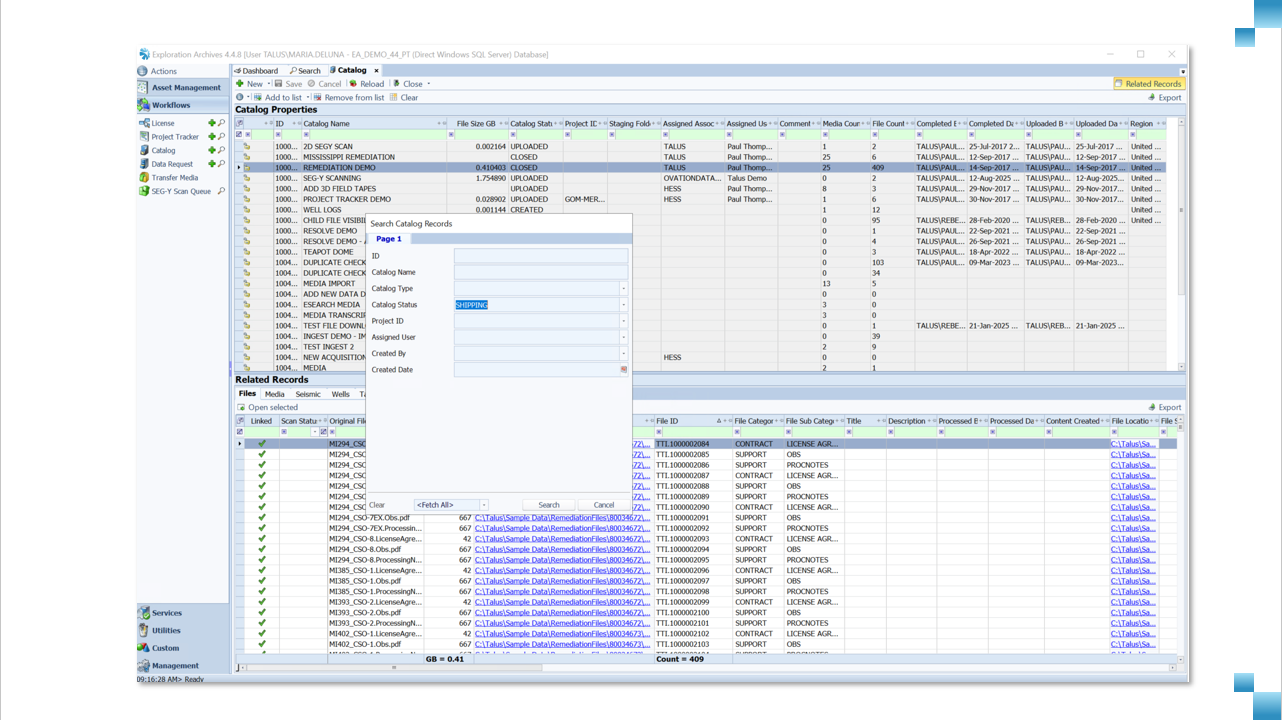Open the Catalog Status dropdown in search dialog
The height and width of the screenshot is (720, 1282).
(623, 305)
